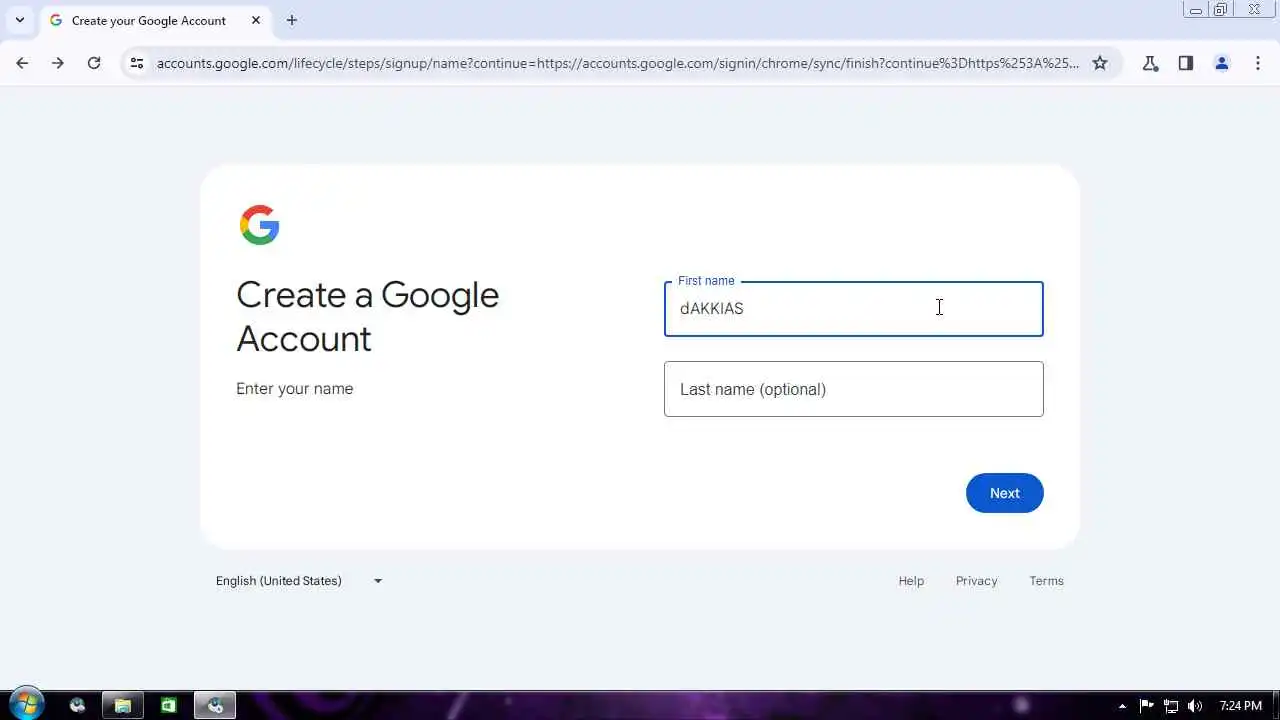Click the Enter your name text
Viewport: 1280px width, 720px height.
(x=294, y=389)
